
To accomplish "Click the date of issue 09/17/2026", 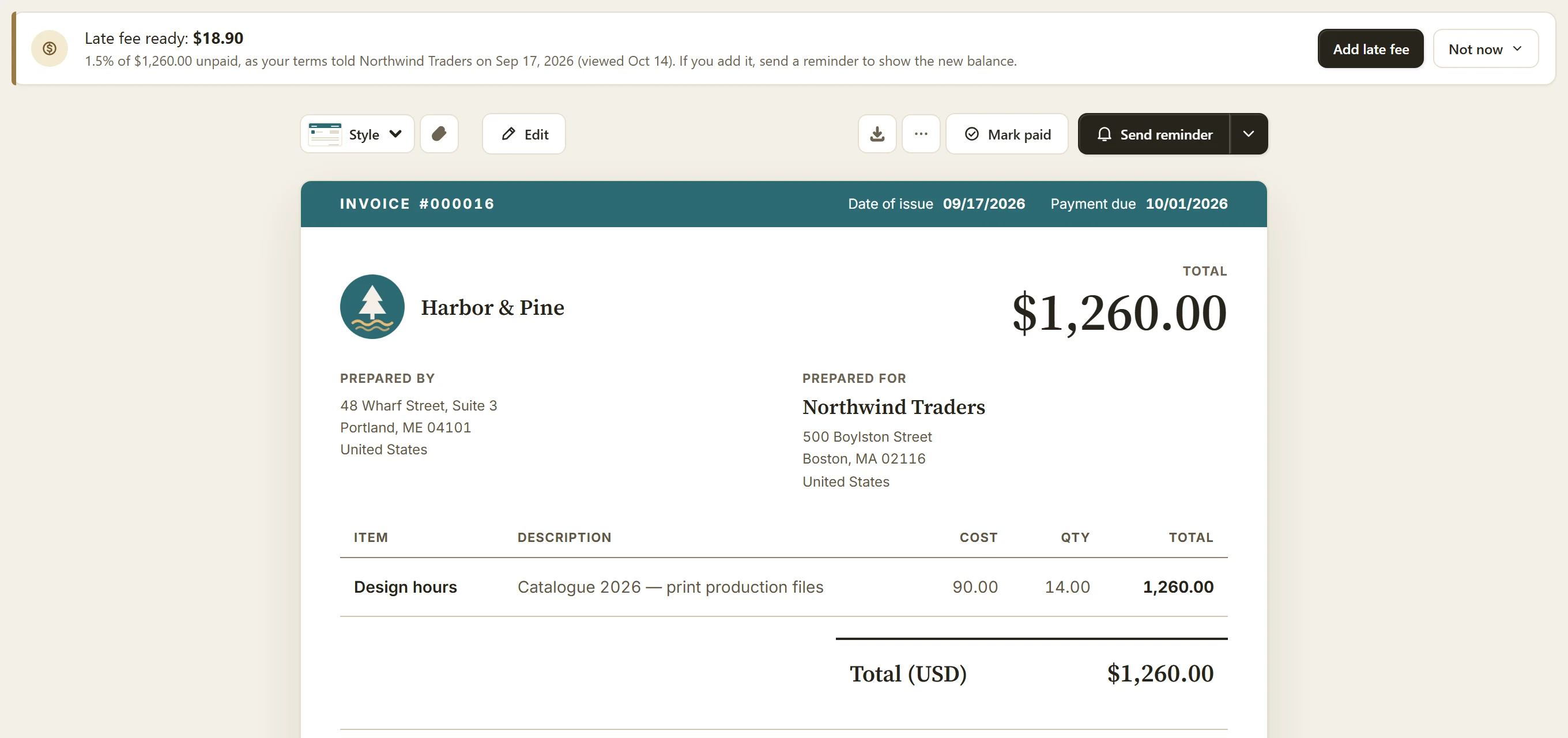I will point(983,204).
